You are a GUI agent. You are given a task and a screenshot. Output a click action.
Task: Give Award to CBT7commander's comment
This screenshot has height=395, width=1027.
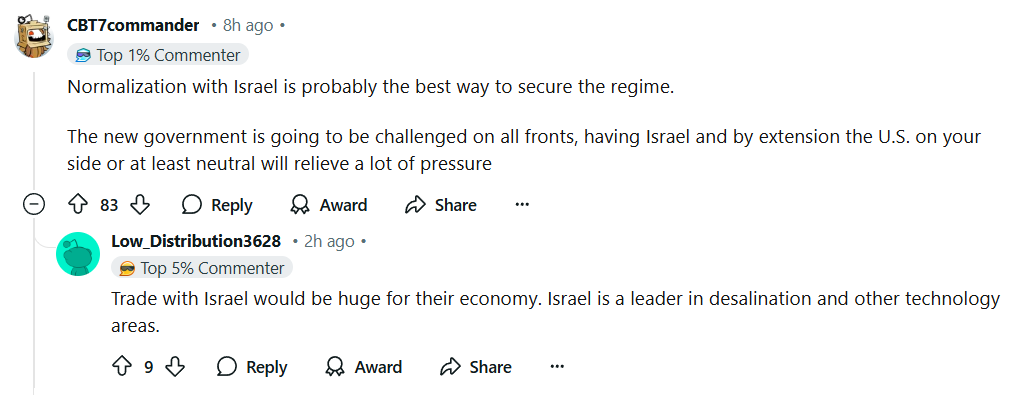point(328,205)
